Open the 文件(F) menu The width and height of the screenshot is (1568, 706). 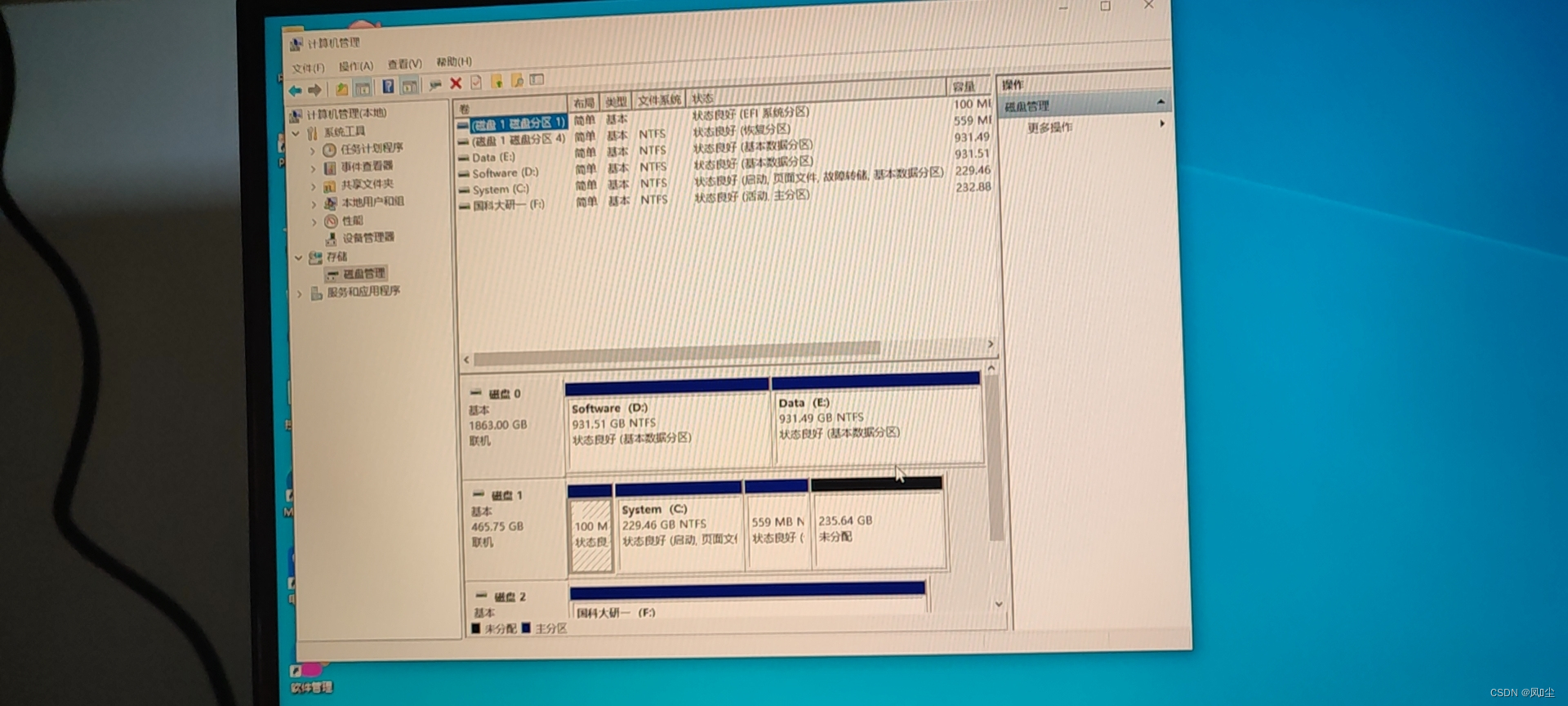[308, 68]
